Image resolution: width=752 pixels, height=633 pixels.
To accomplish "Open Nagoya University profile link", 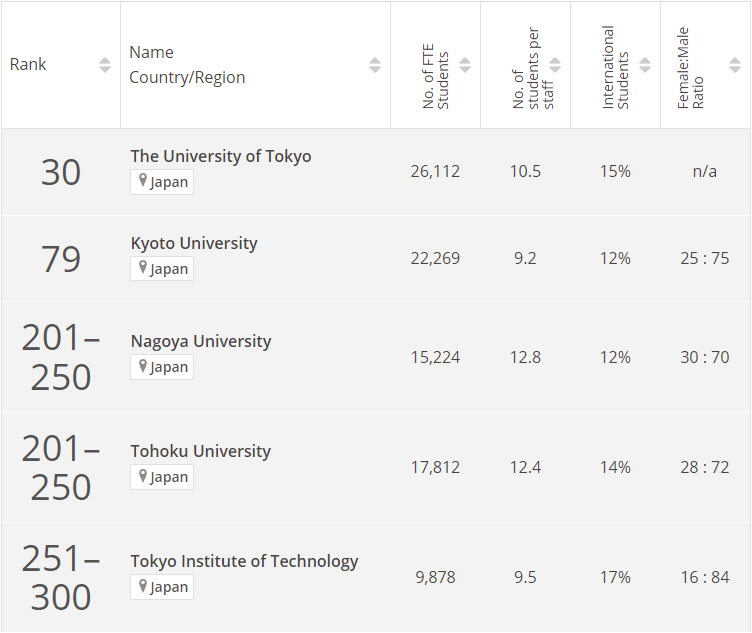I will point(201,341).
